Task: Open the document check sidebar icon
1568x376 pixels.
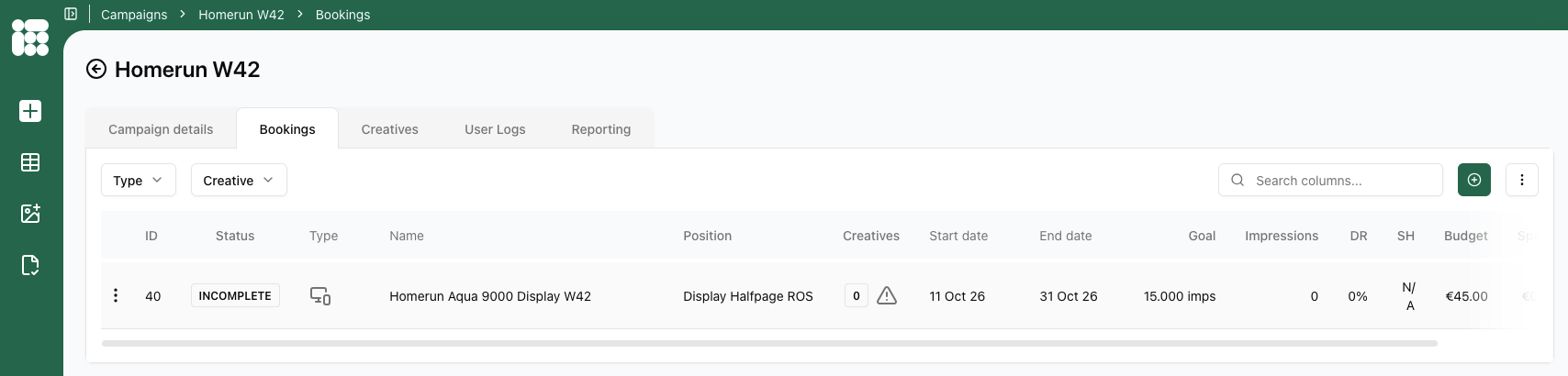Action: coord(30,265)
